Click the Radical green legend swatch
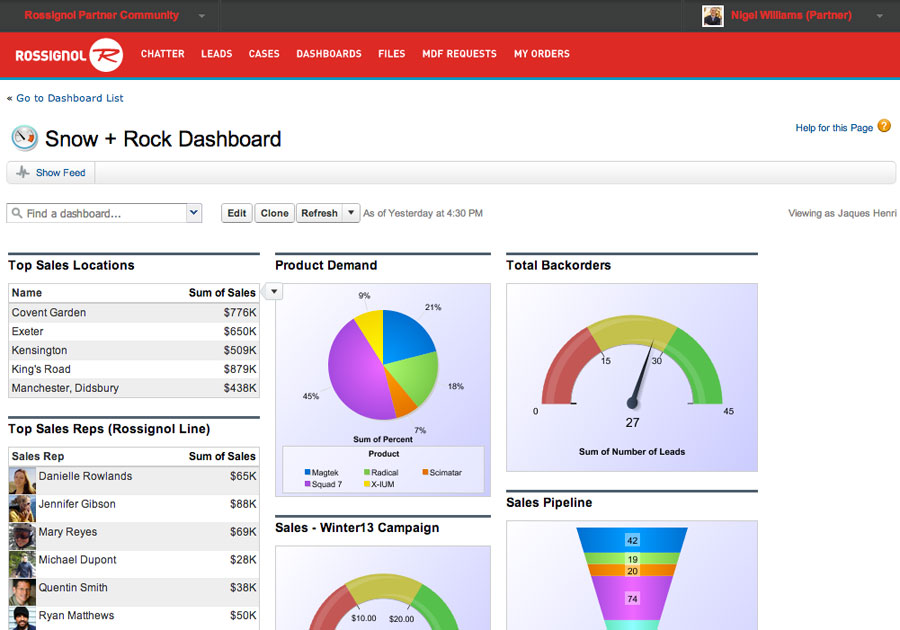 (x=367, y=472)
